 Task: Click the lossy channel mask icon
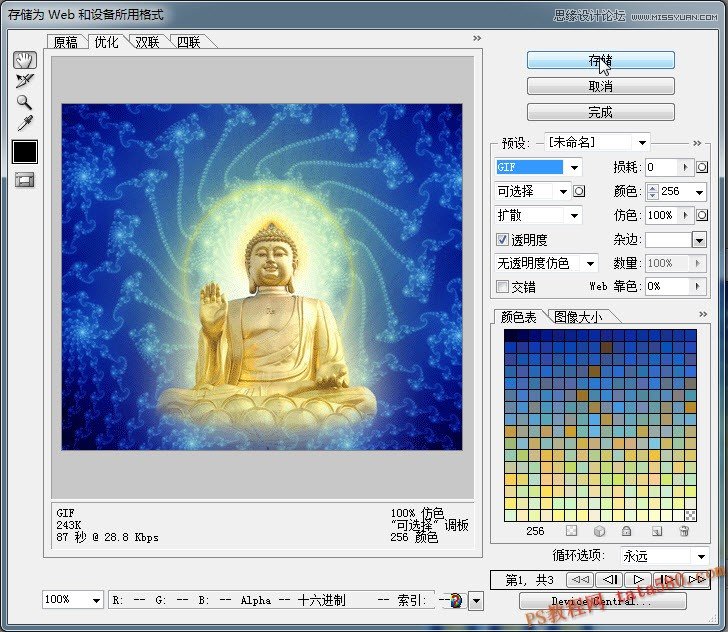pyautogui.click(x=702, y=167)
